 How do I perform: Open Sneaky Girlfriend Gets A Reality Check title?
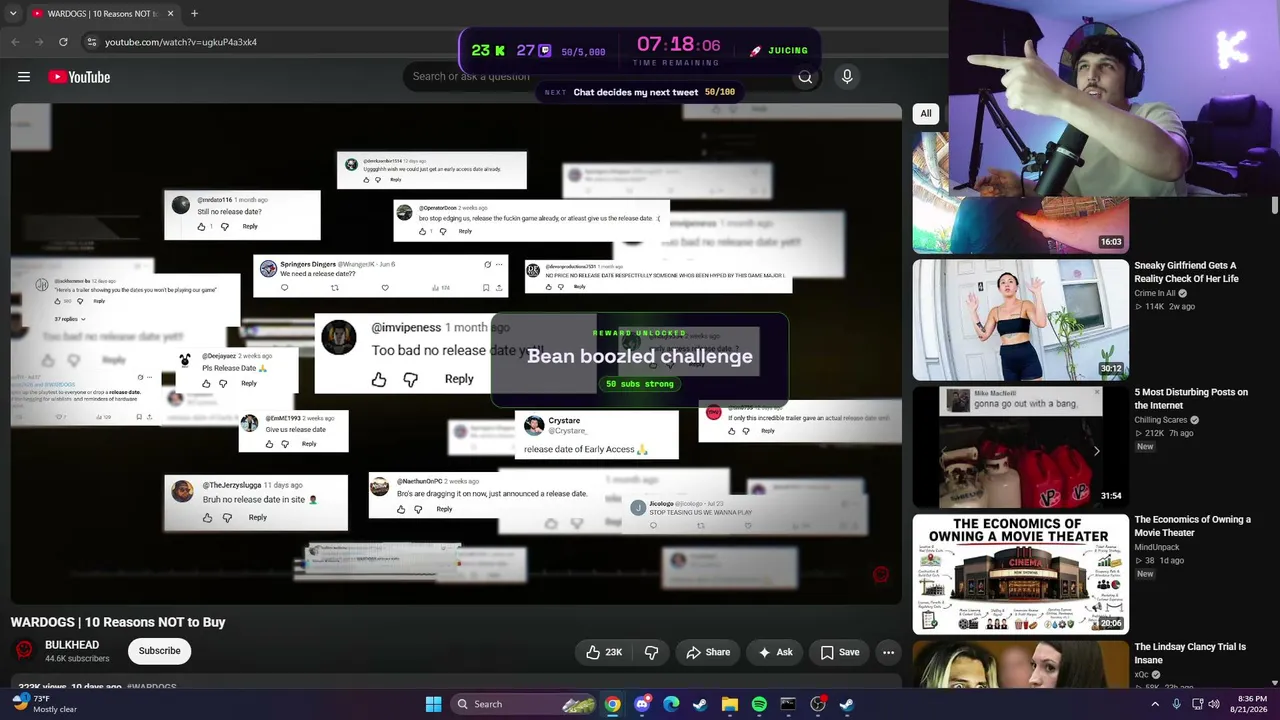coord(1186,272)
